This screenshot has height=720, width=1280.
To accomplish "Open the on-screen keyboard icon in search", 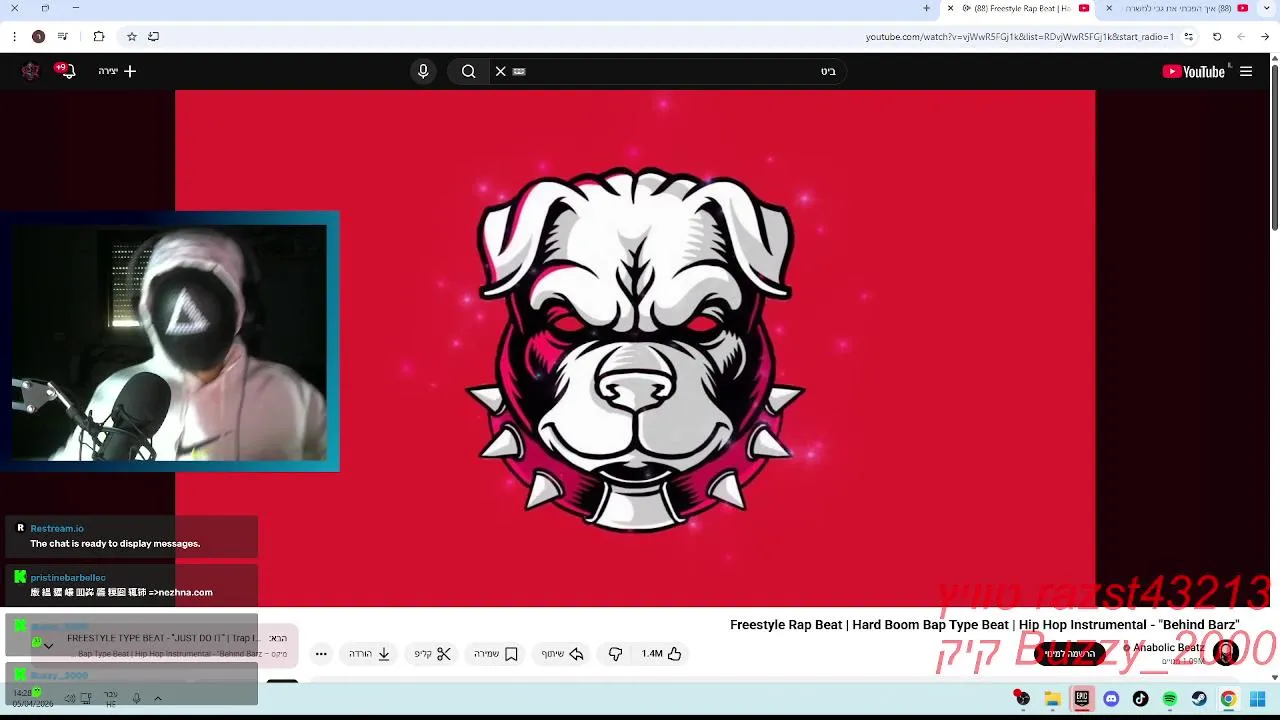I will coord(519,71).
